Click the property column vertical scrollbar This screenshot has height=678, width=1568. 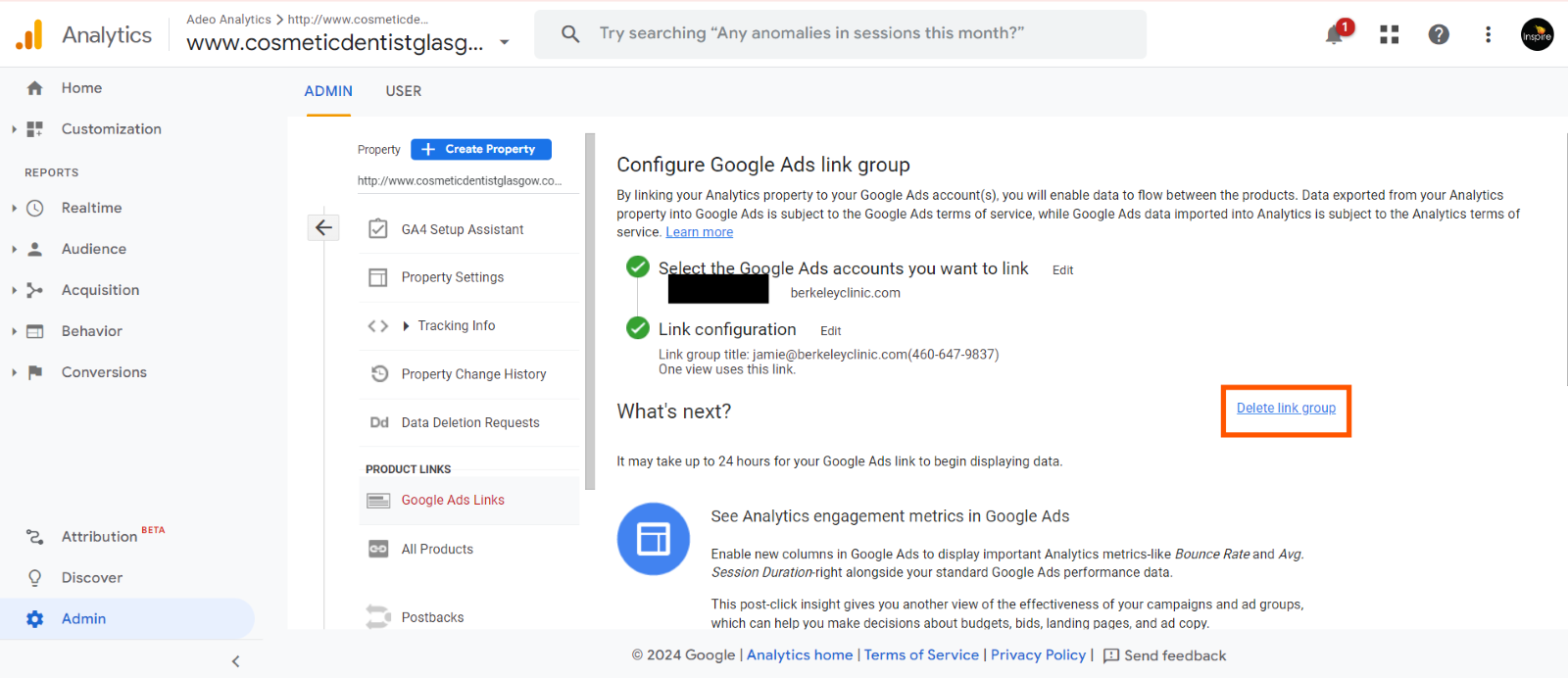[x=590, y=312]
